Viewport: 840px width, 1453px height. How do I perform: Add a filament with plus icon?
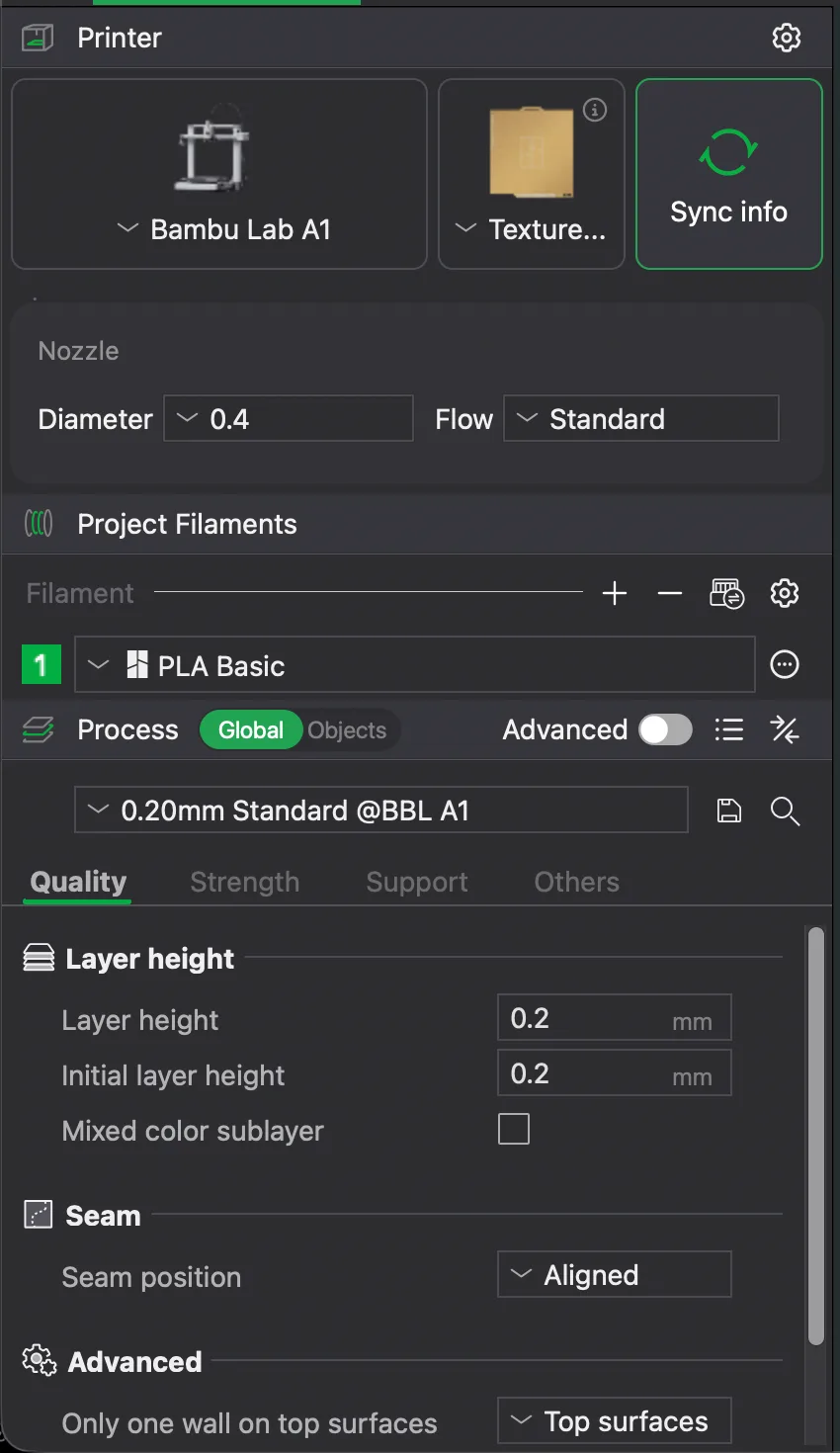615,593
